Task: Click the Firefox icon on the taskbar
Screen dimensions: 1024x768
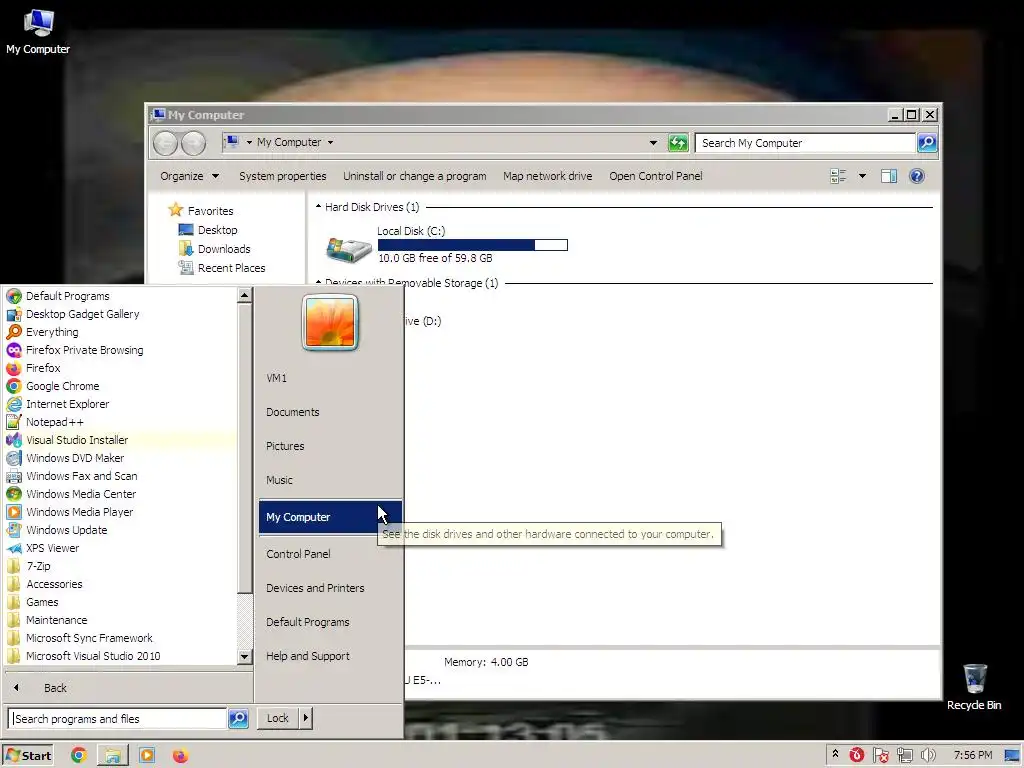Action: coord(180,755)
